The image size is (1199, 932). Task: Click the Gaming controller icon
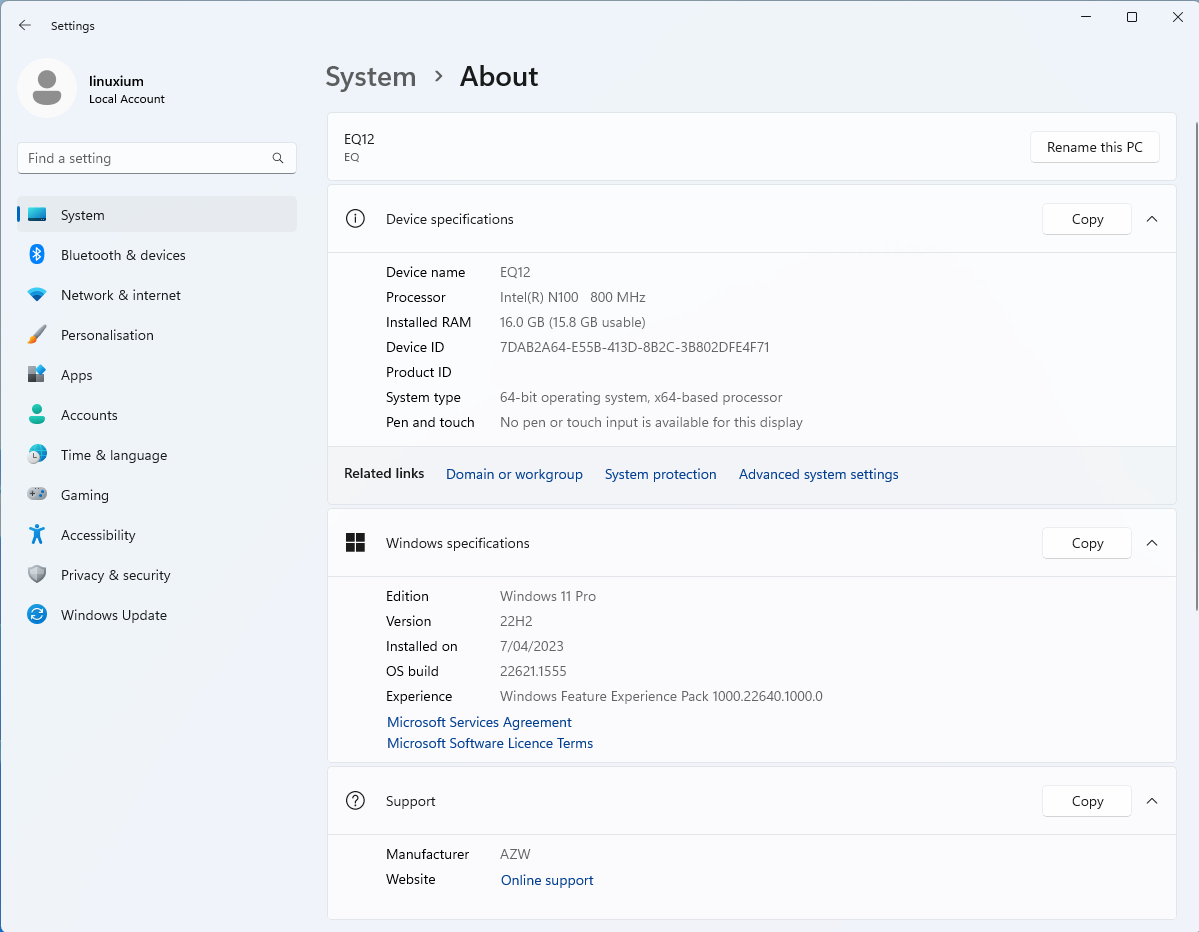[37, 494]
